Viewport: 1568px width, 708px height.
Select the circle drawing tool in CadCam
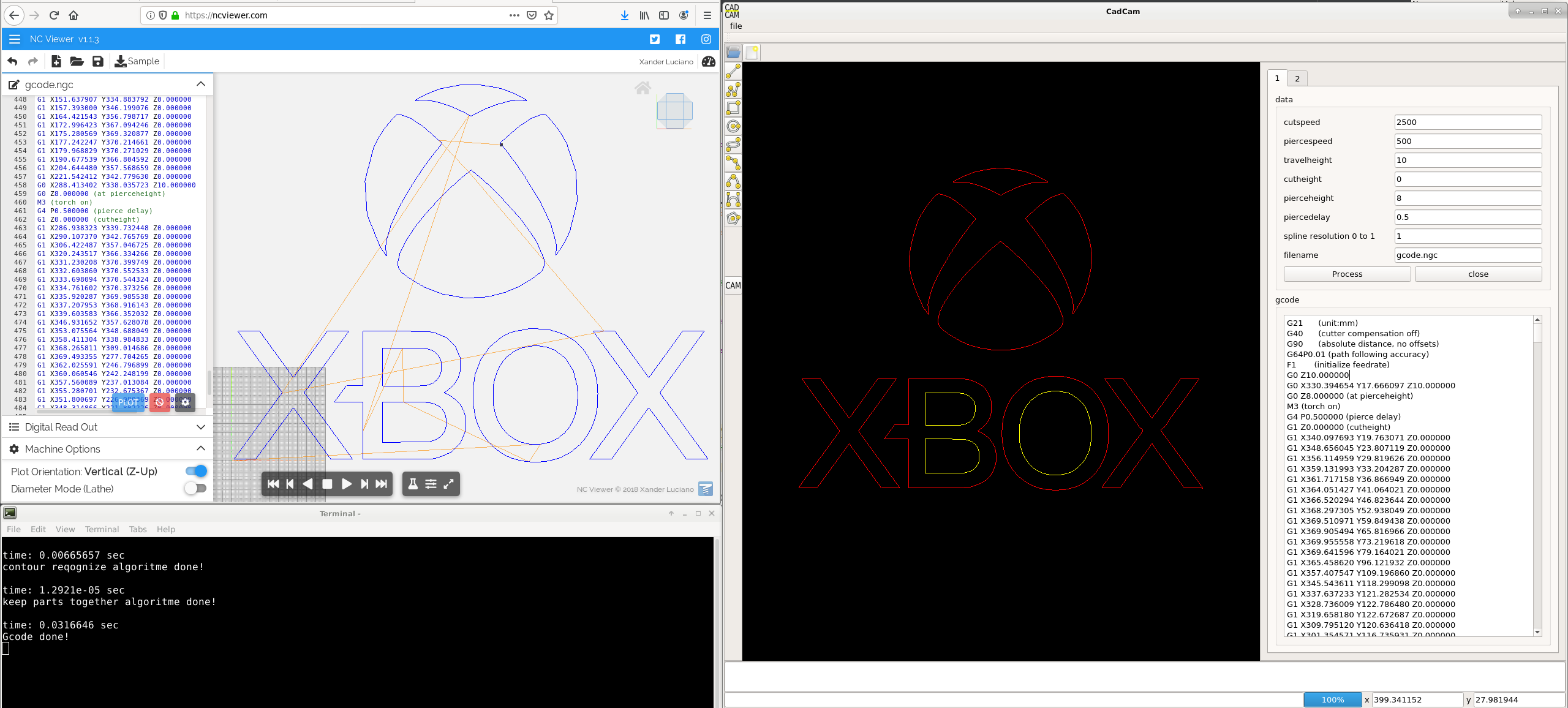click(x=733, y=126)
